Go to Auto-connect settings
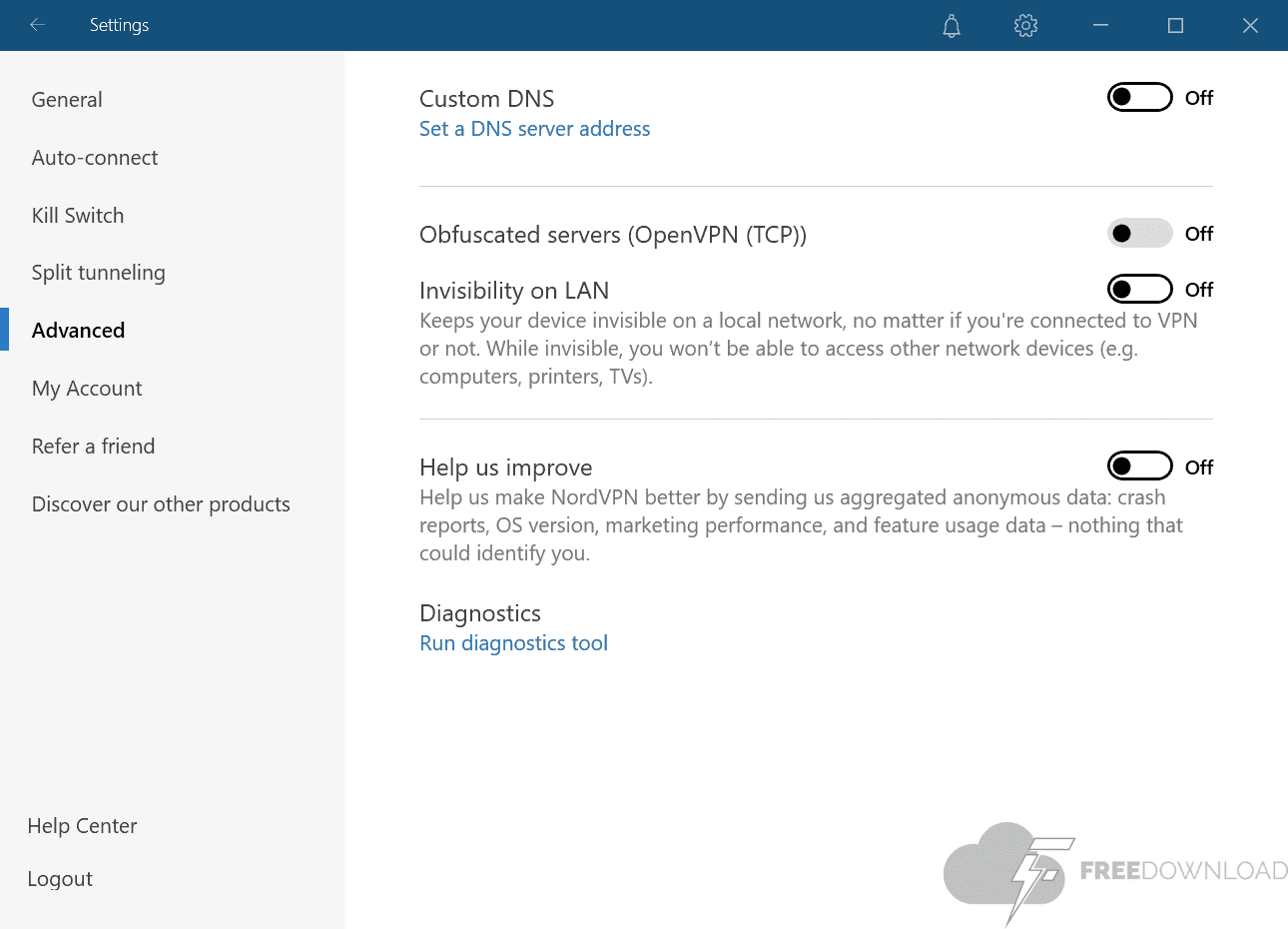This screenshot has width=1288, height=929. click(95, 158)
